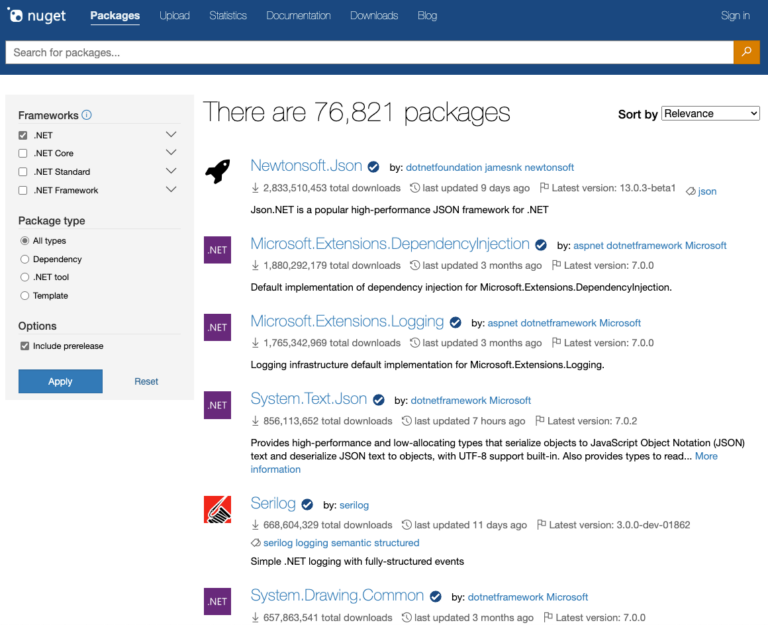This screenshot has height=625, width=768.
Task: Click the .NET icon beside System.Drawing.Common
Action: coord(217,600)
